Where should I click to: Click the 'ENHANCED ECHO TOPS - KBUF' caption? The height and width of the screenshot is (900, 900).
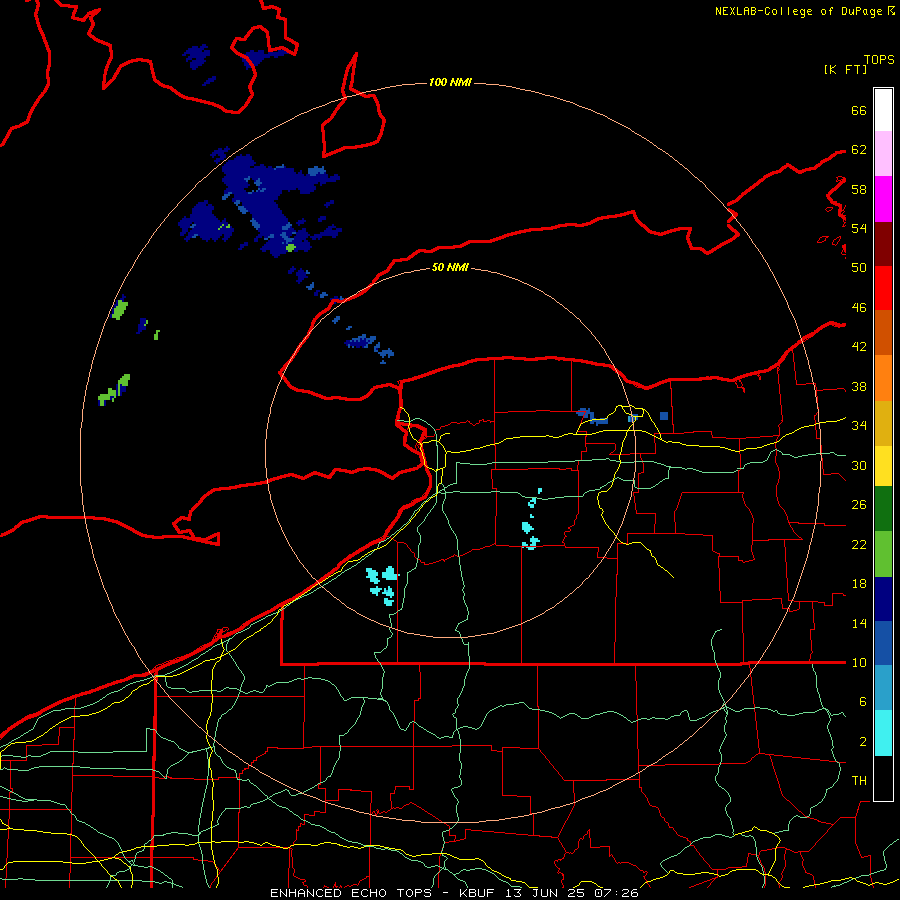pyautogui.click(x=385, y=893)
